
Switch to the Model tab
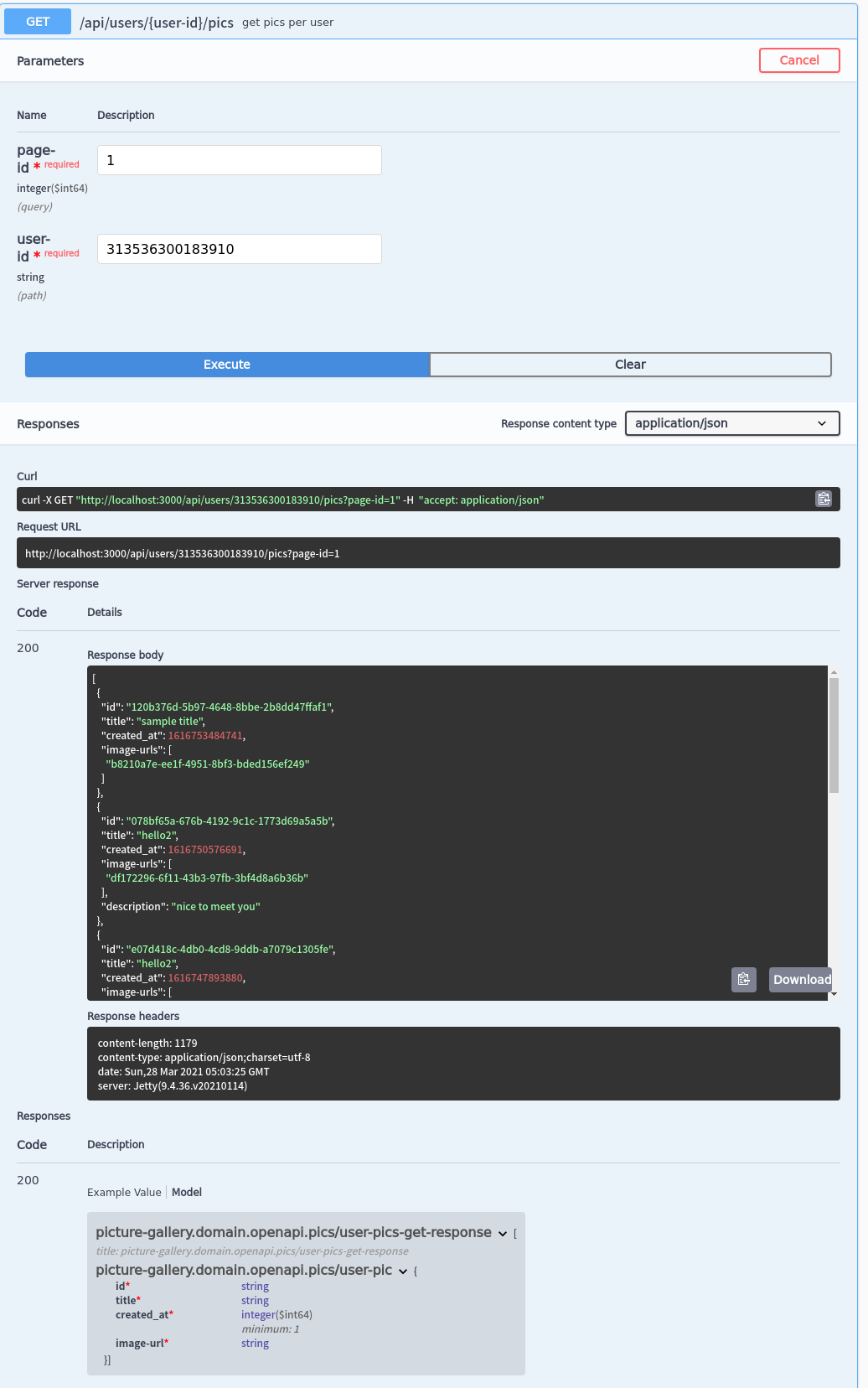[x=187, y=1192]
